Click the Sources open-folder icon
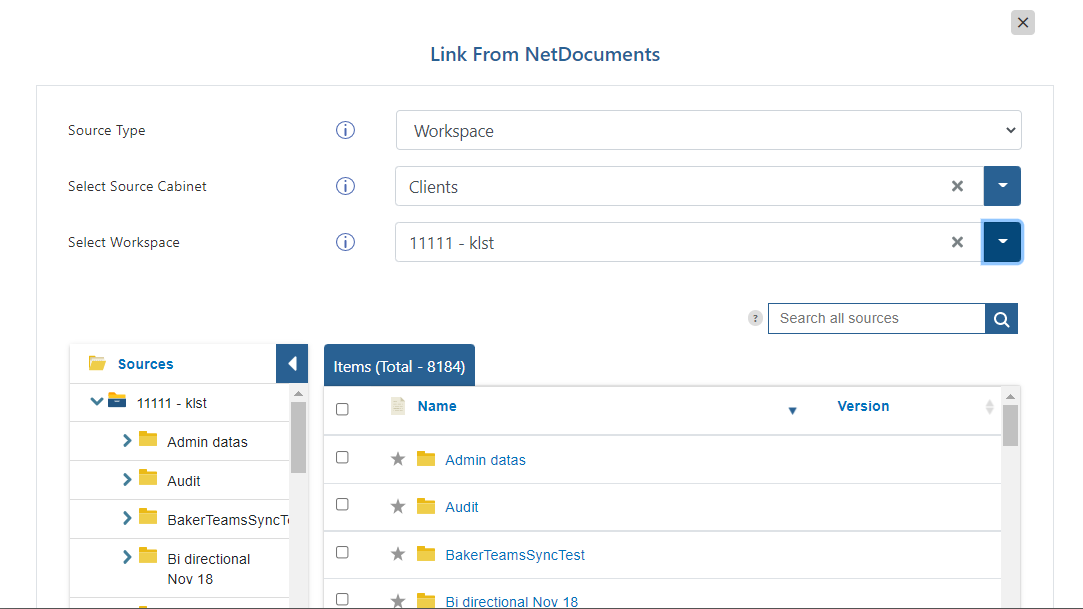This screenshot has height=609, width=1083. pyautogui.click(x=97, y=363)
